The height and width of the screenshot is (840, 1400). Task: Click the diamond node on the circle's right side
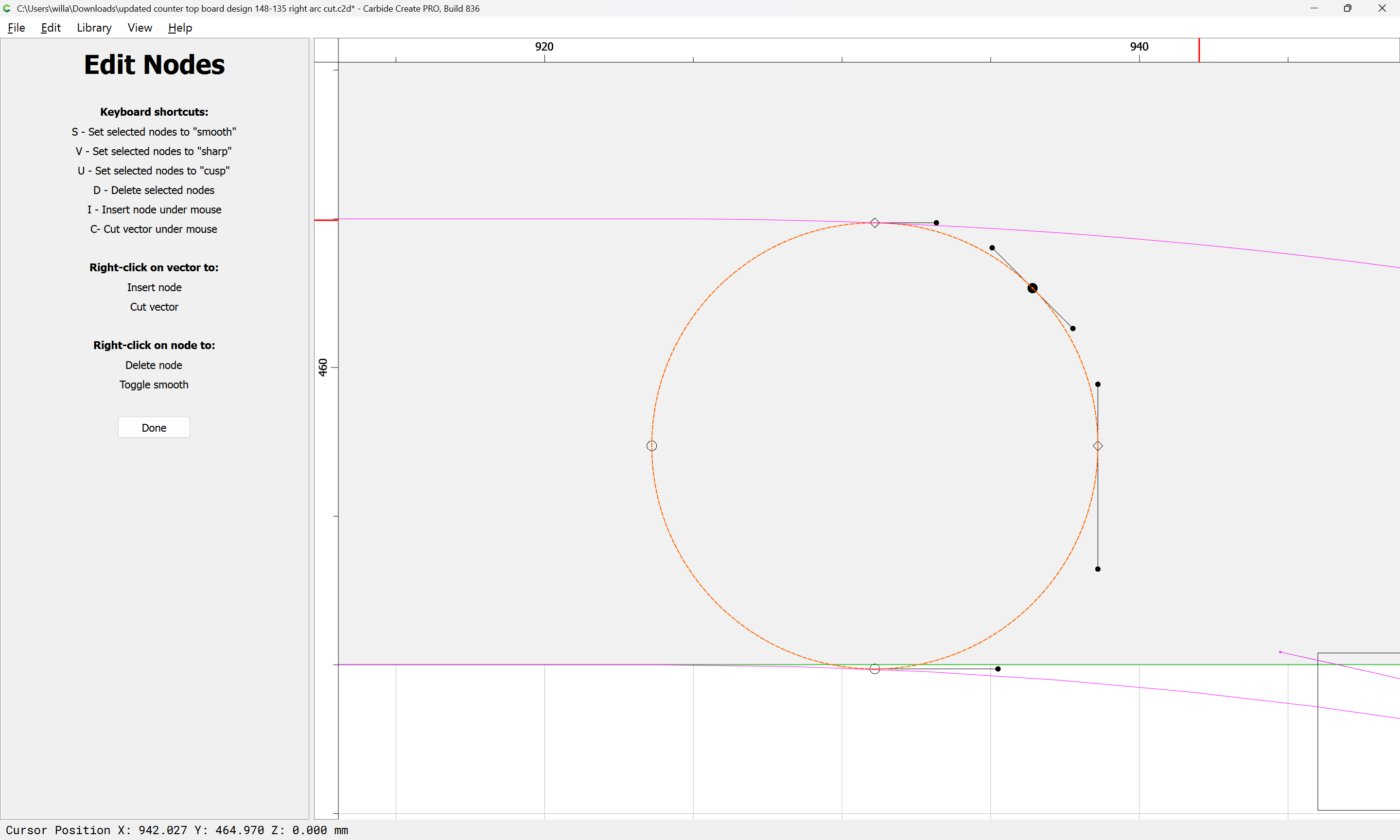tap(1098, 446)
